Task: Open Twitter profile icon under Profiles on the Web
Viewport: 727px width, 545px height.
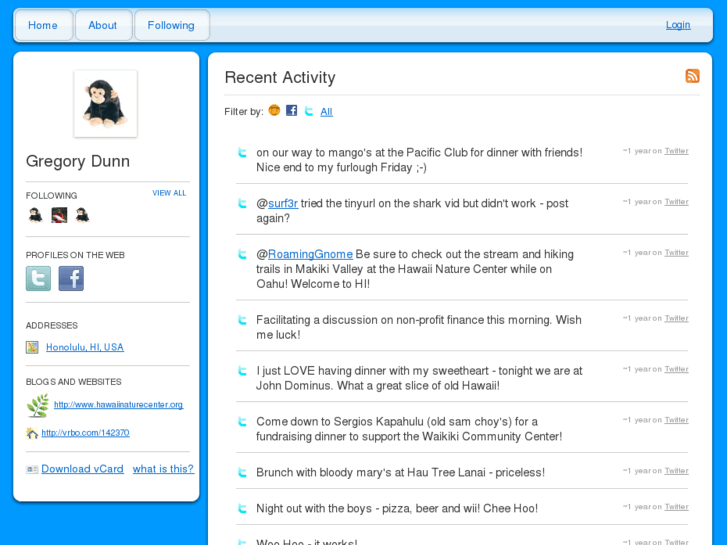Action: (38, 278)
